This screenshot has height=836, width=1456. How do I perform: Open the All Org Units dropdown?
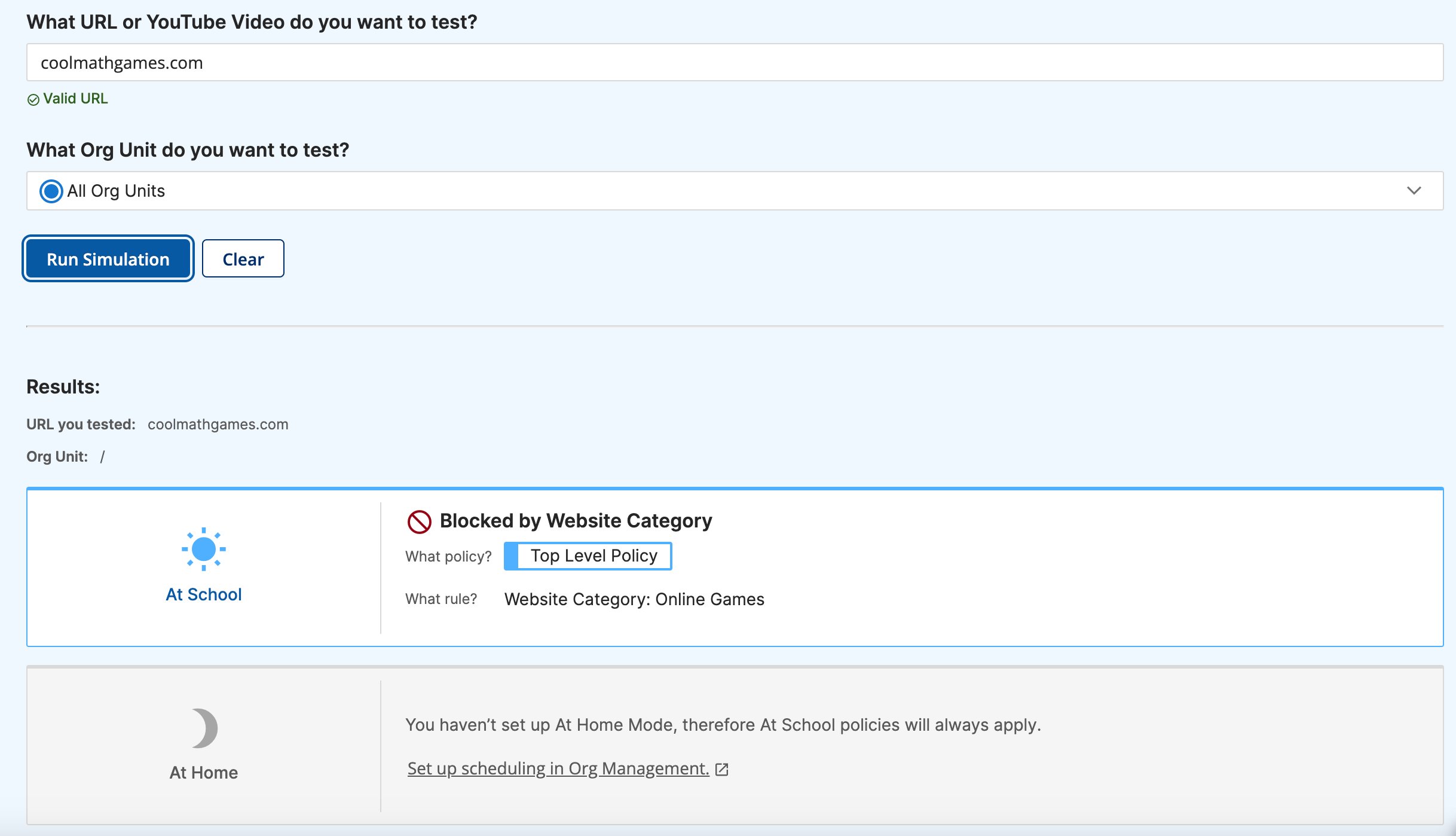click(735, 191)
